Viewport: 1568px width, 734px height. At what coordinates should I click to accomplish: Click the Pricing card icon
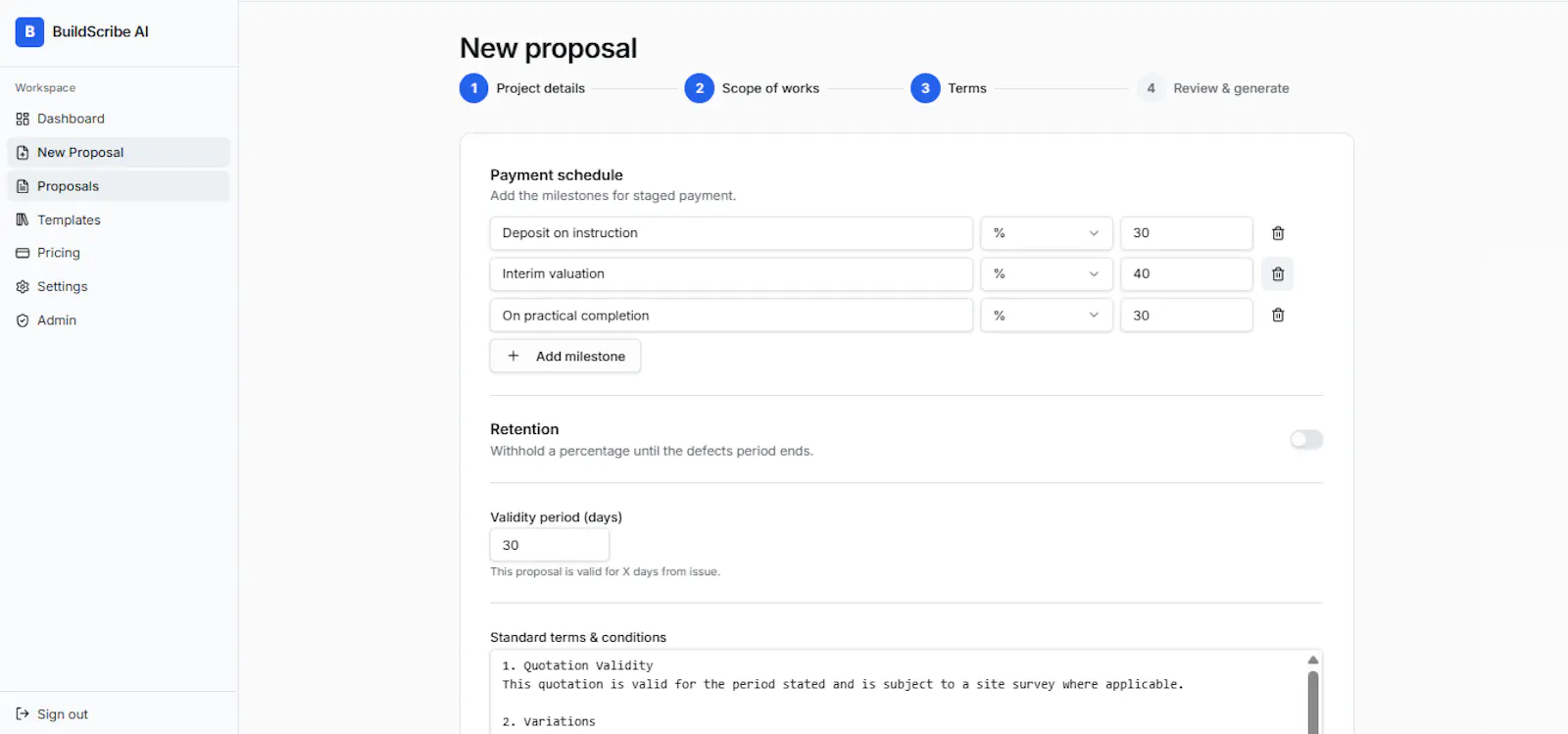[23, 253]
